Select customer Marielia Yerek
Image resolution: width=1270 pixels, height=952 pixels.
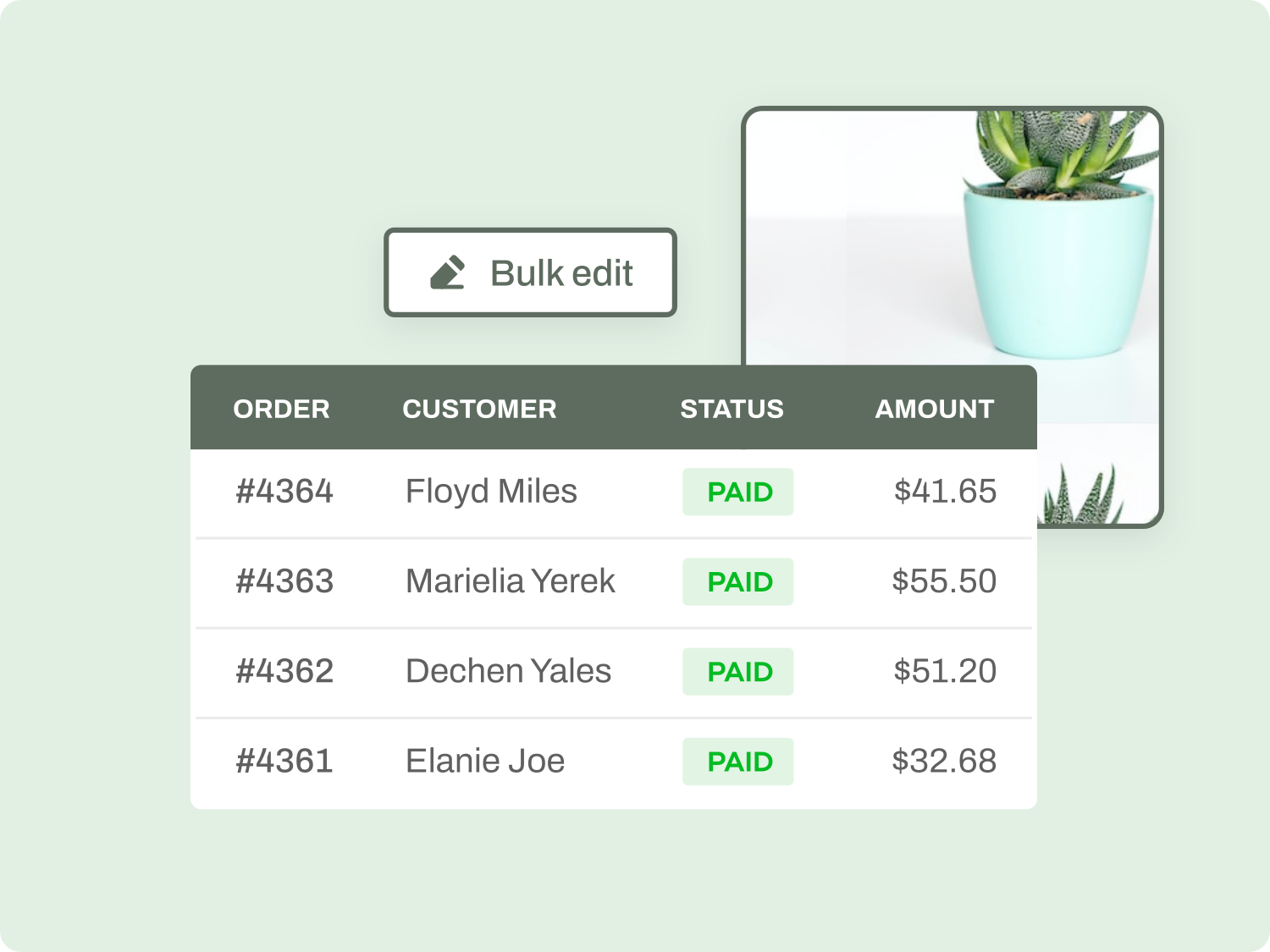[x=511, y=581]
